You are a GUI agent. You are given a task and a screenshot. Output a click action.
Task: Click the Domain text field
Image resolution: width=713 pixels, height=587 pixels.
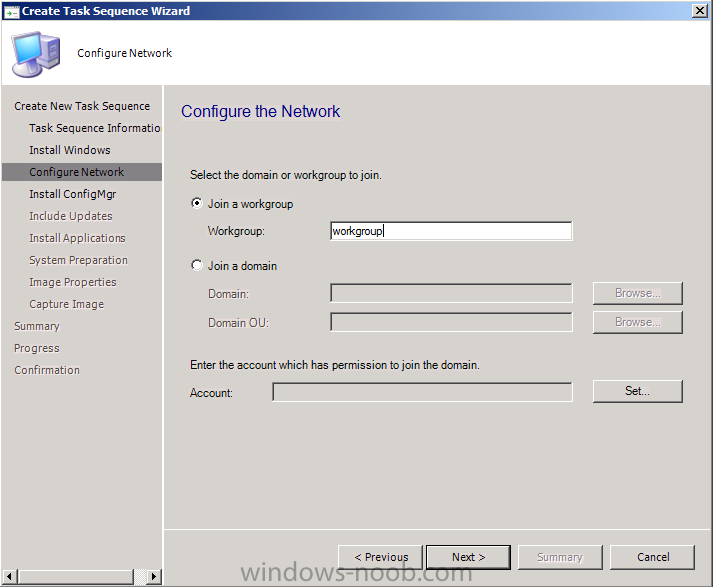click(x=451, y=293)
